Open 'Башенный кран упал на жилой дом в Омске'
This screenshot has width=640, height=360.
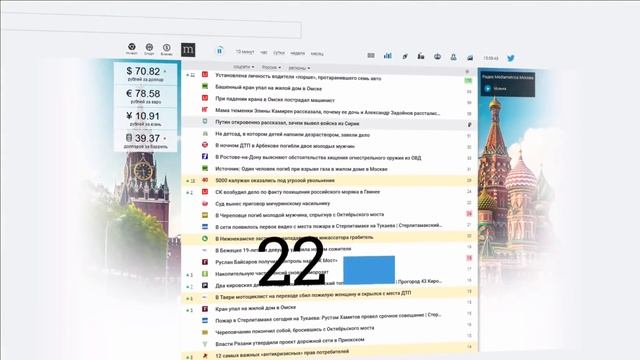(268, 88)
